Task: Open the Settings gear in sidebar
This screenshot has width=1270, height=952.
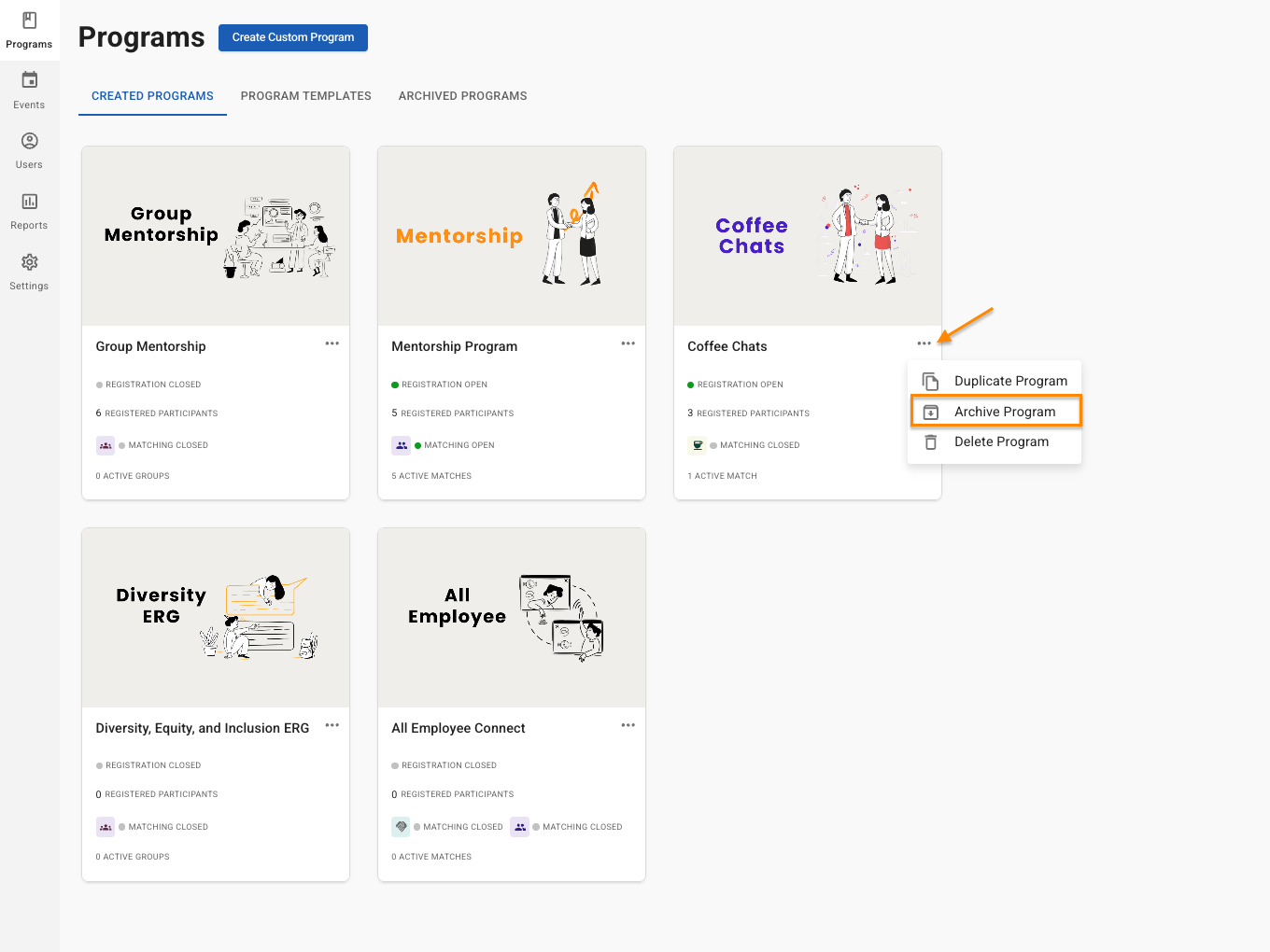Action: (x=29, y=262)
